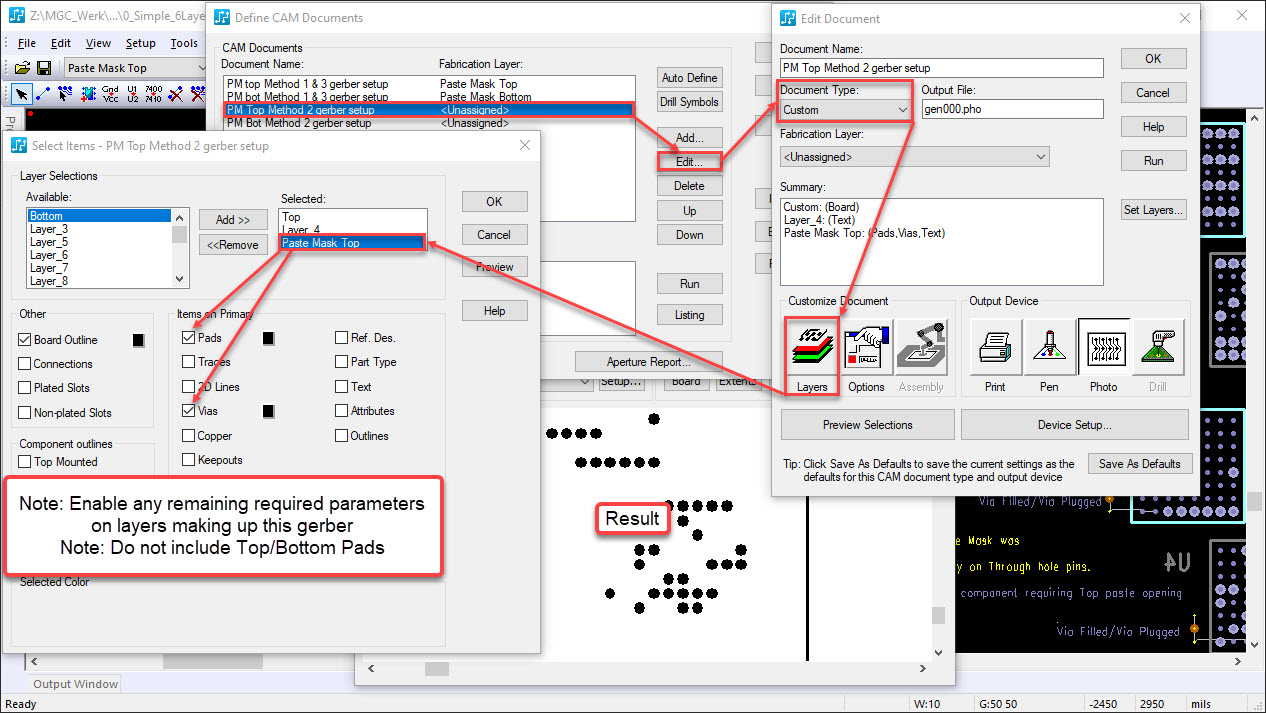The height and width of the screenshot is (713, 1266).
Task: Open the Paste Mask Top layer dropdown
Action: coord(135,68)
